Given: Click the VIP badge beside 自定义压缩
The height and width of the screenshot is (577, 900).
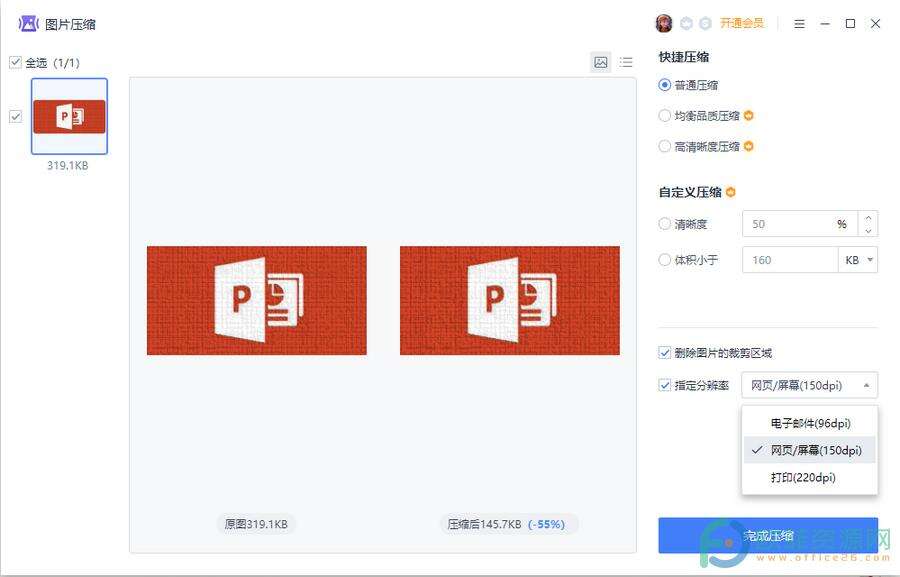Looking at the screenshot, I should tap(731, 192).
